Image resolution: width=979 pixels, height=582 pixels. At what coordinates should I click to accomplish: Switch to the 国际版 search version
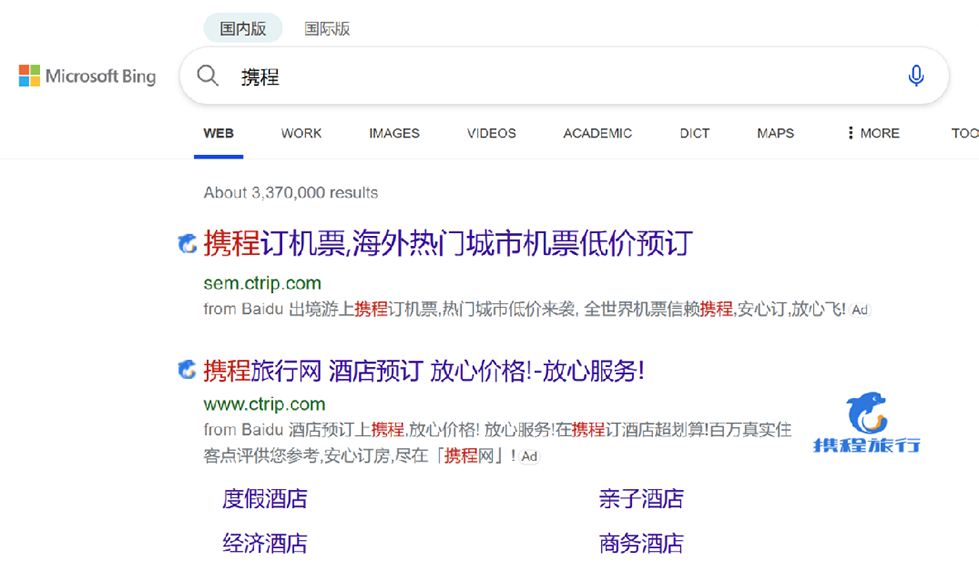click(327, 29)
